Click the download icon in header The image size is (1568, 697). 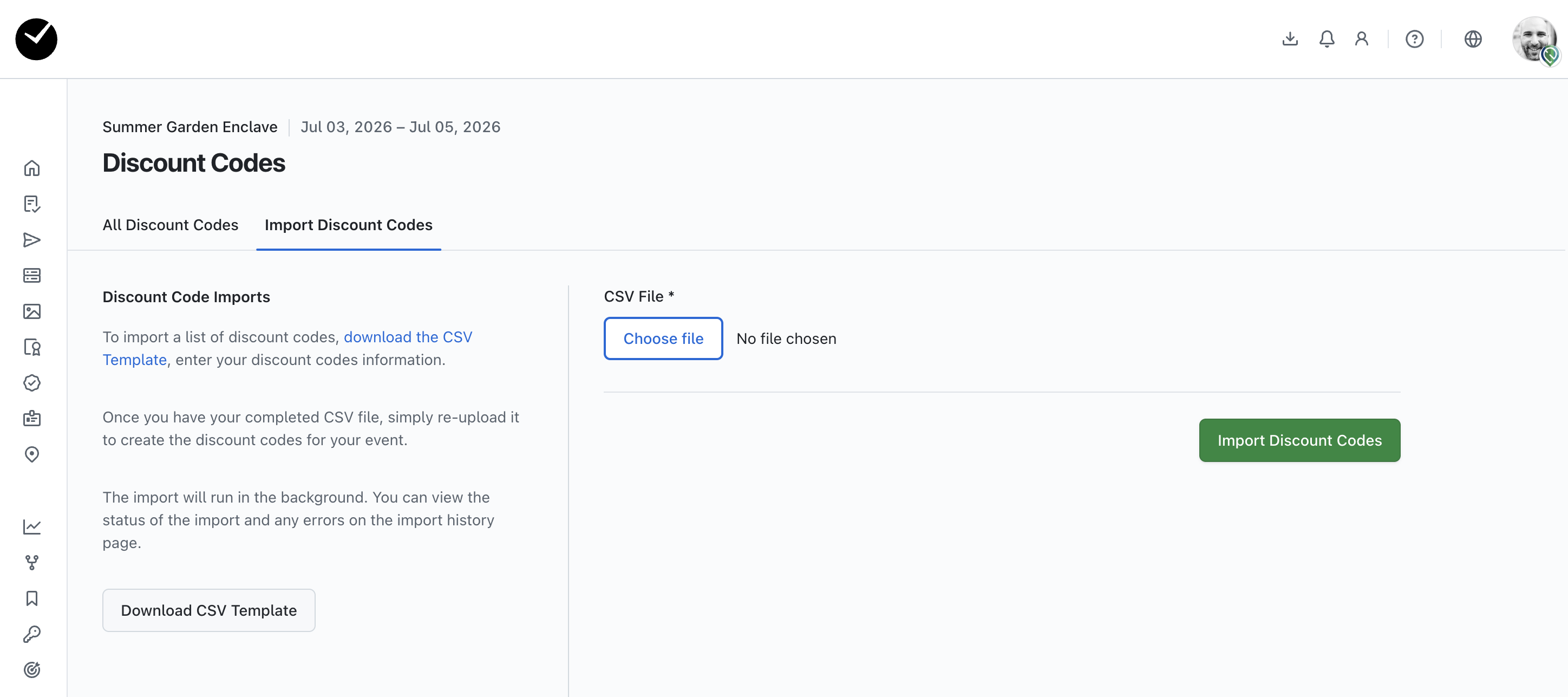pos(1290,39)
